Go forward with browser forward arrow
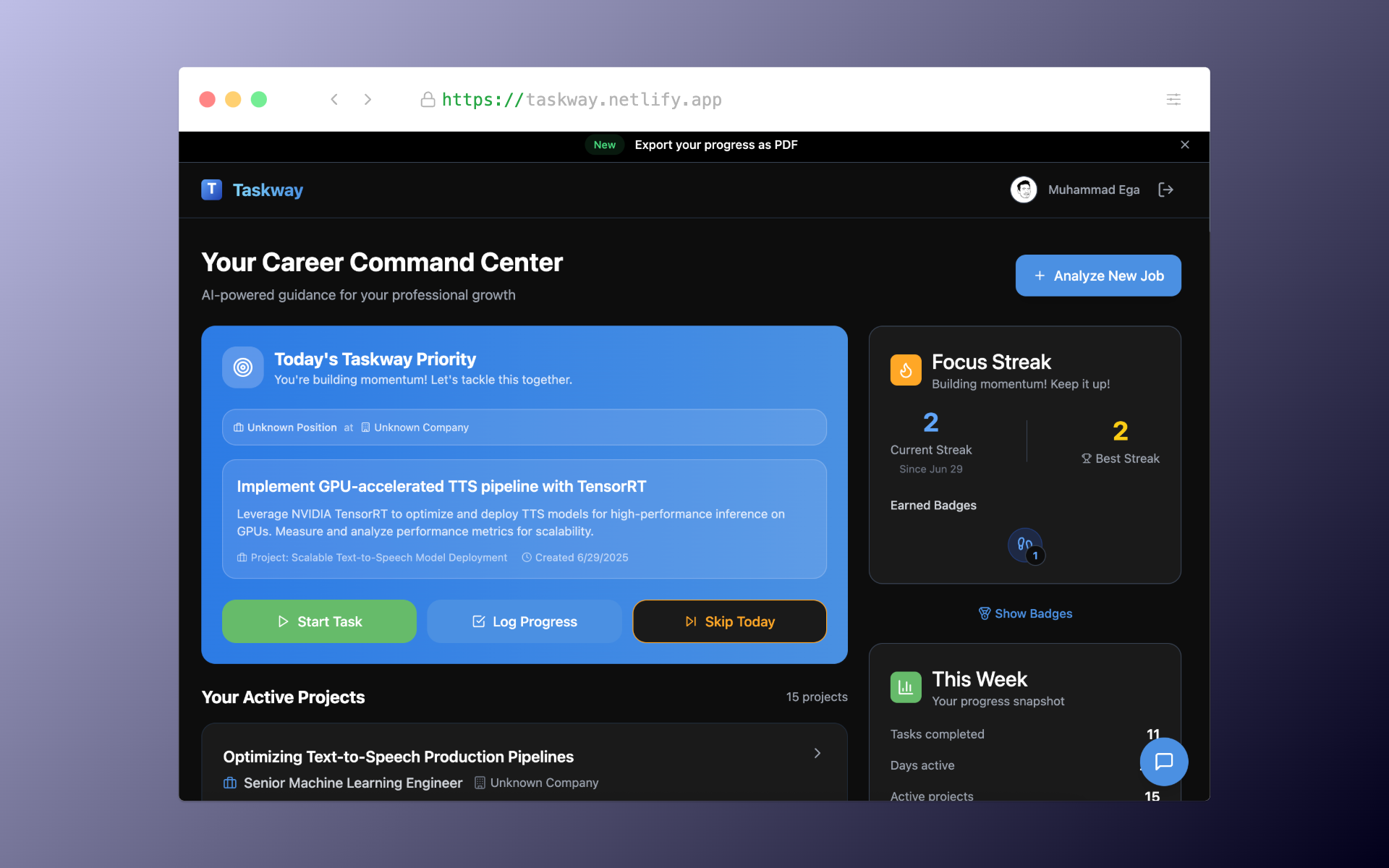Viewport: 1389px width, 868px height. pyautogui.click(x=368, y=99)
